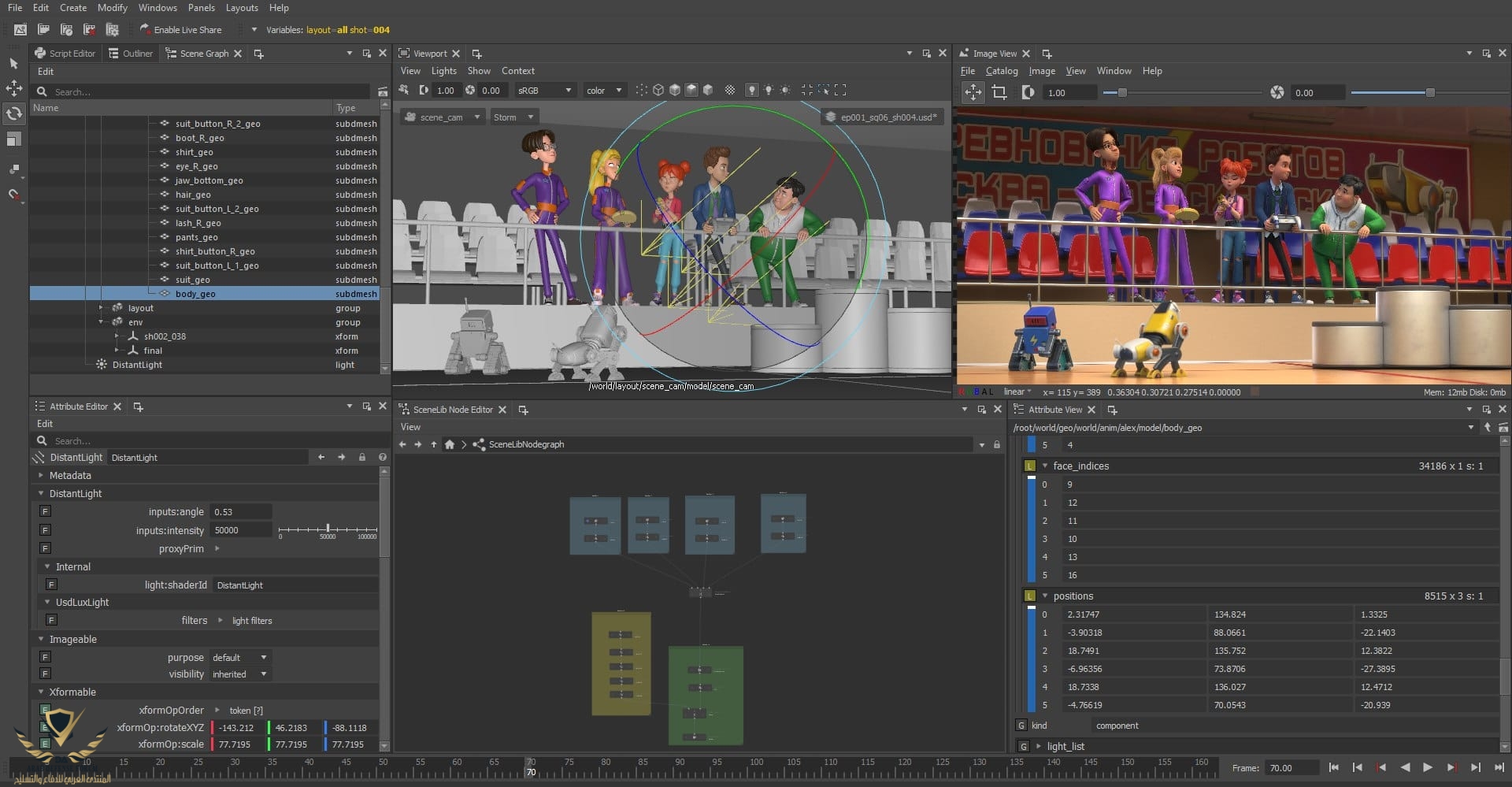Select the DistantLight prim in Scene Graph
The width and height of the screenshot is (1512, 787).
137,365
